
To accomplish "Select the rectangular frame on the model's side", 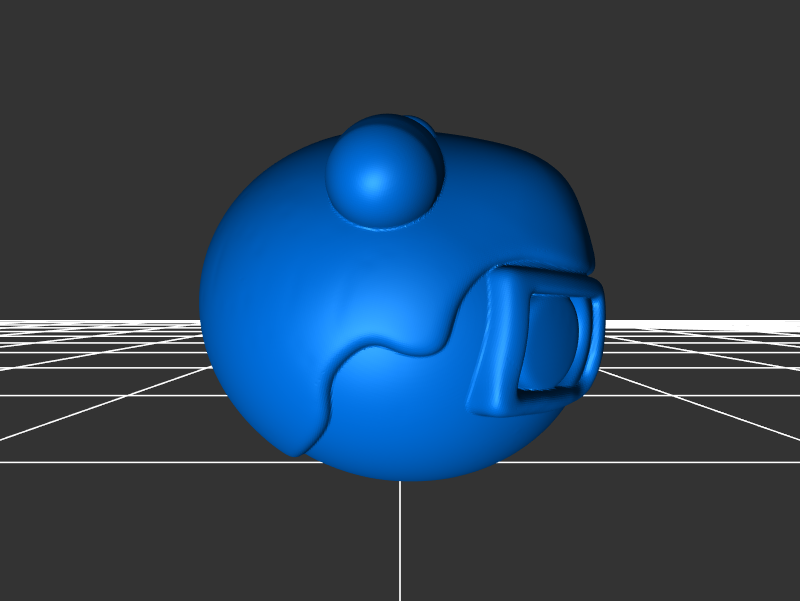I will coord(497,340).
